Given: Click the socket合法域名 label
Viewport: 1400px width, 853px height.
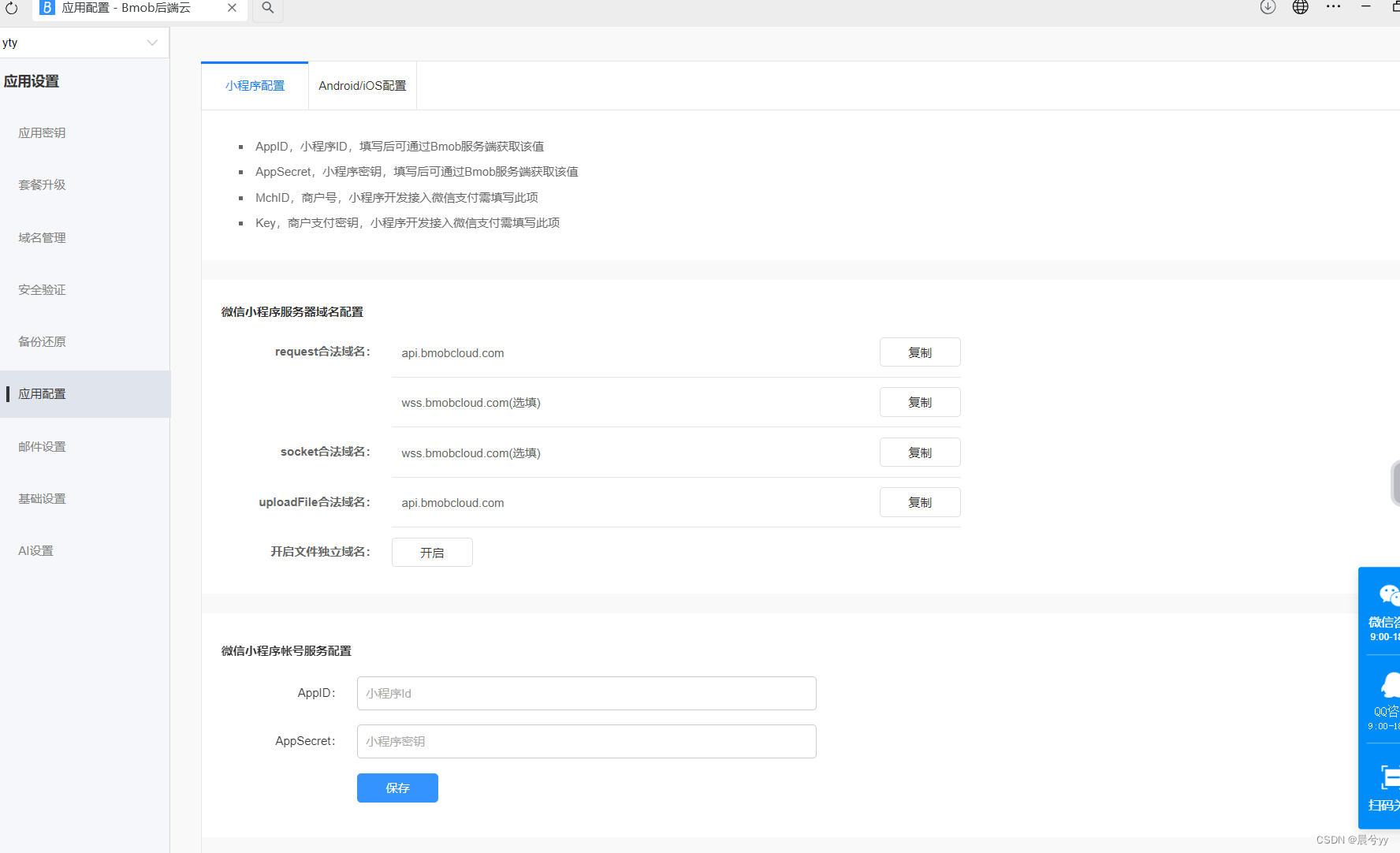Looking at the screenshot, I should (326, 452).
